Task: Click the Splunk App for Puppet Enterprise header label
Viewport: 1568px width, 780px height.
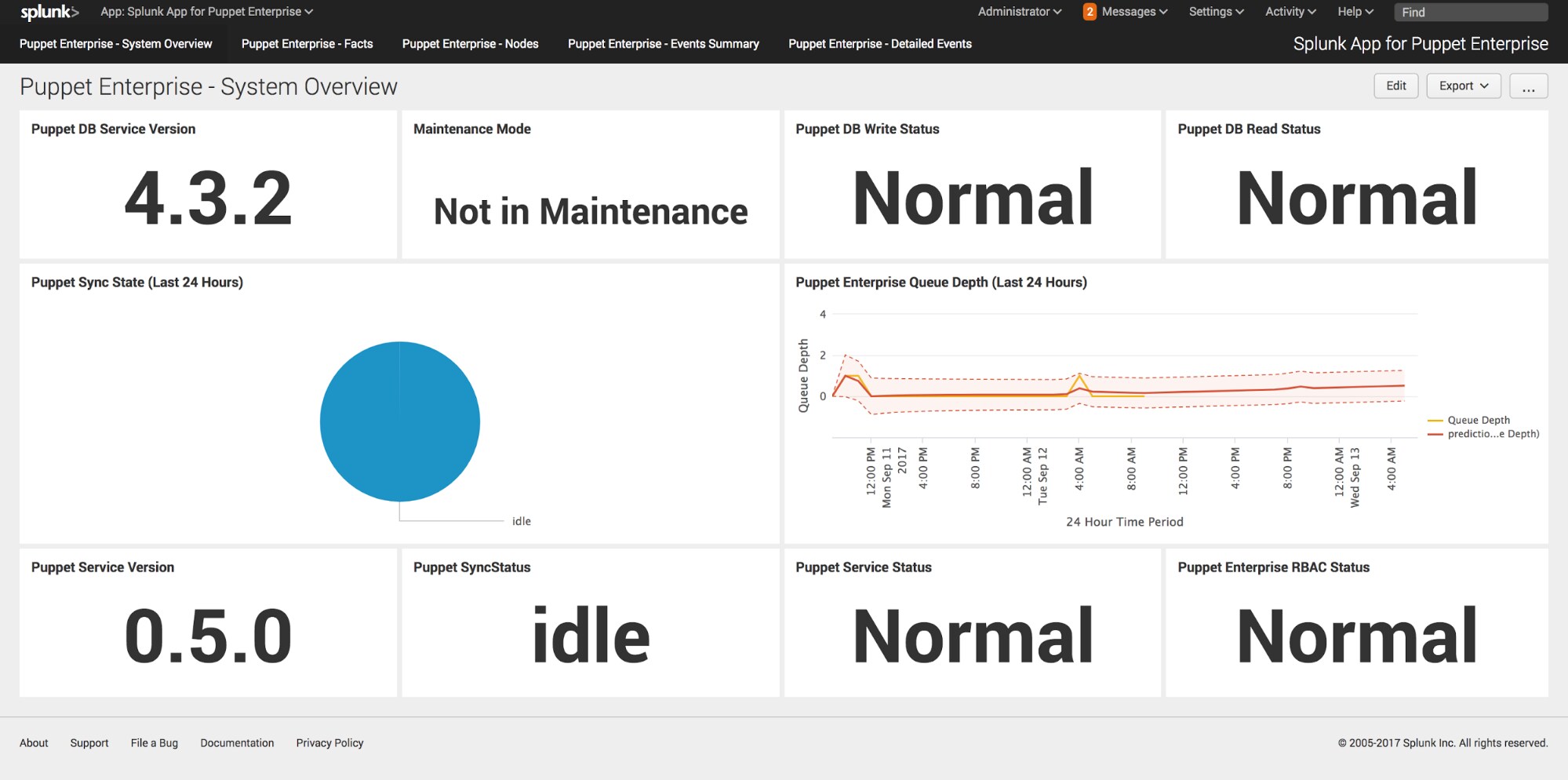Action: [1421, 44]
